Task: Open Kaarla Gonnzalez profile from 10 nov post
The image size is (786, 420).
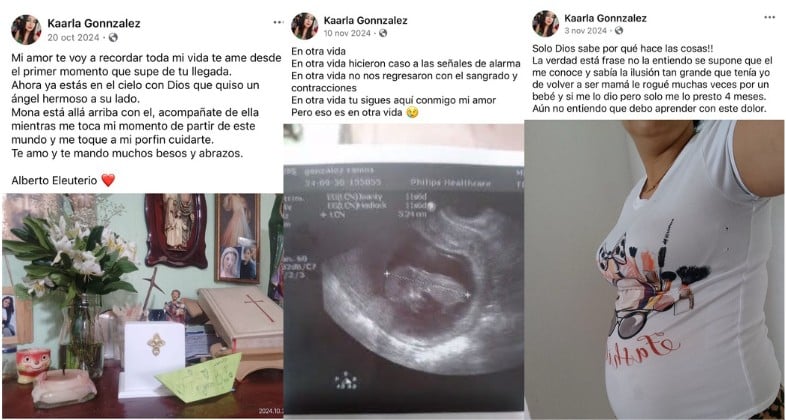Action: point(365,21)
